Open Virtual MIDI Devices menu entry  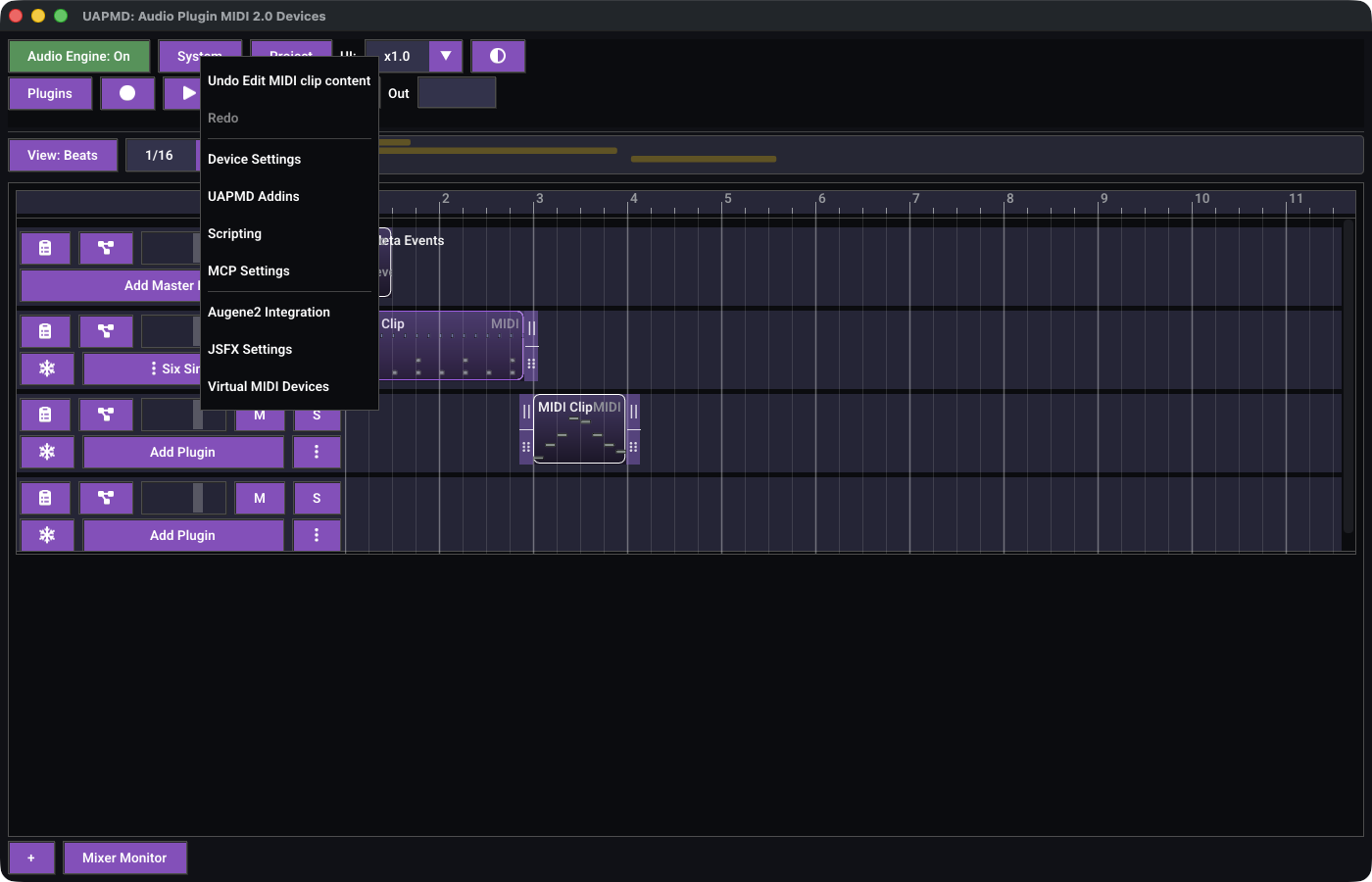coord(289,386)
